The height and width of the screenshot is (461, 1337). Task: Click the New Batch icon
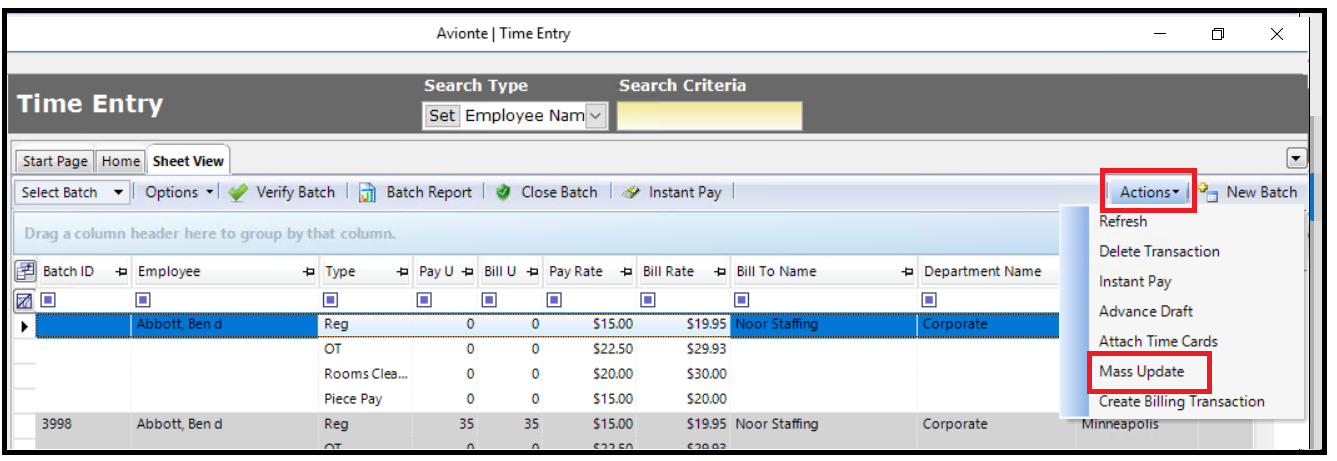1208,192
